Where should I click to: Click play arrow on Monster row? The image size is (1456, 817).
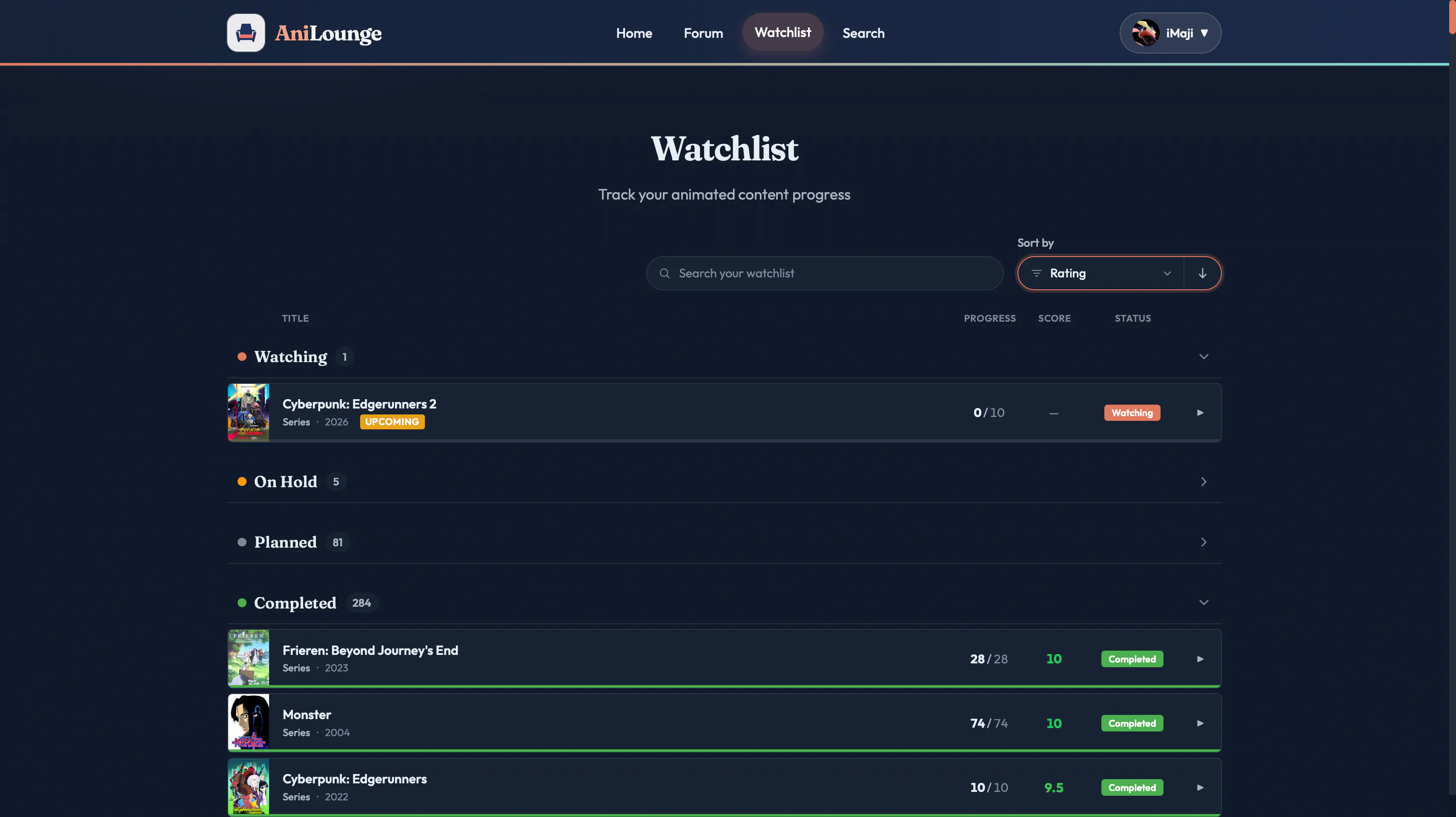[x=1200, y=723]
